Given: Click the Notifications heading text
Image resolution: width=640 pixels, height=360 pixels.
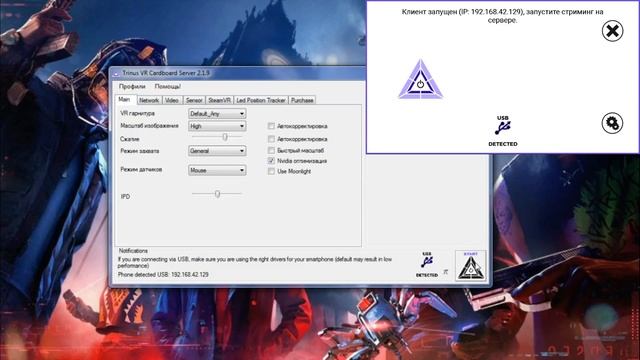Looking at the screenshot, I should click(133, 251).
